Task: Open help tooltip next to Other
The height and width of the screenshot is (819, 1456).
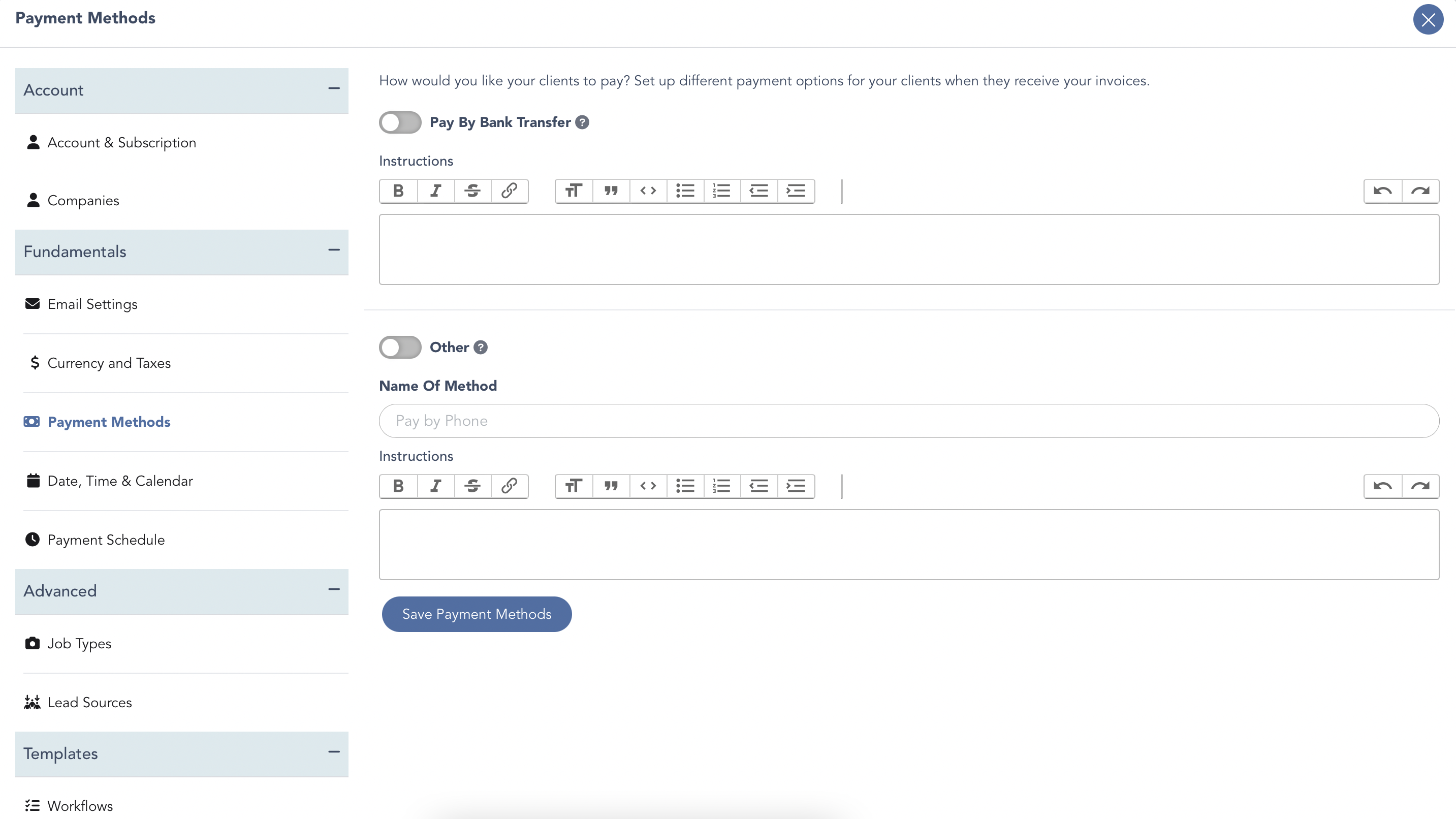Action: pyautogui.click(x=481, y=348)
